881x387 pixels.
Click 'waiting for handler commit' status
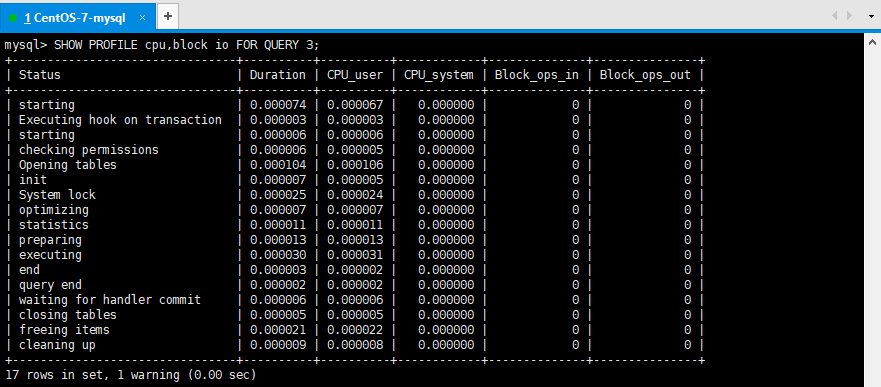(x=110, y=300)
